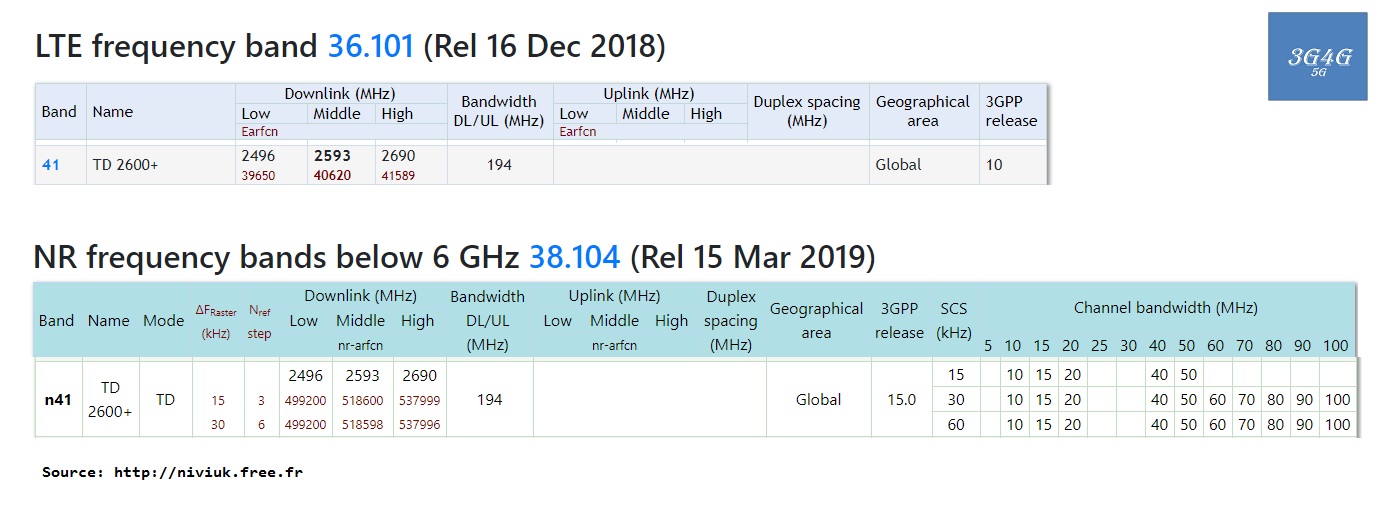Image resolution: width=1385 pixels, height=513 pixels.
Task: Click the 41589 high Earfcn value
Action: coord(398,176)
